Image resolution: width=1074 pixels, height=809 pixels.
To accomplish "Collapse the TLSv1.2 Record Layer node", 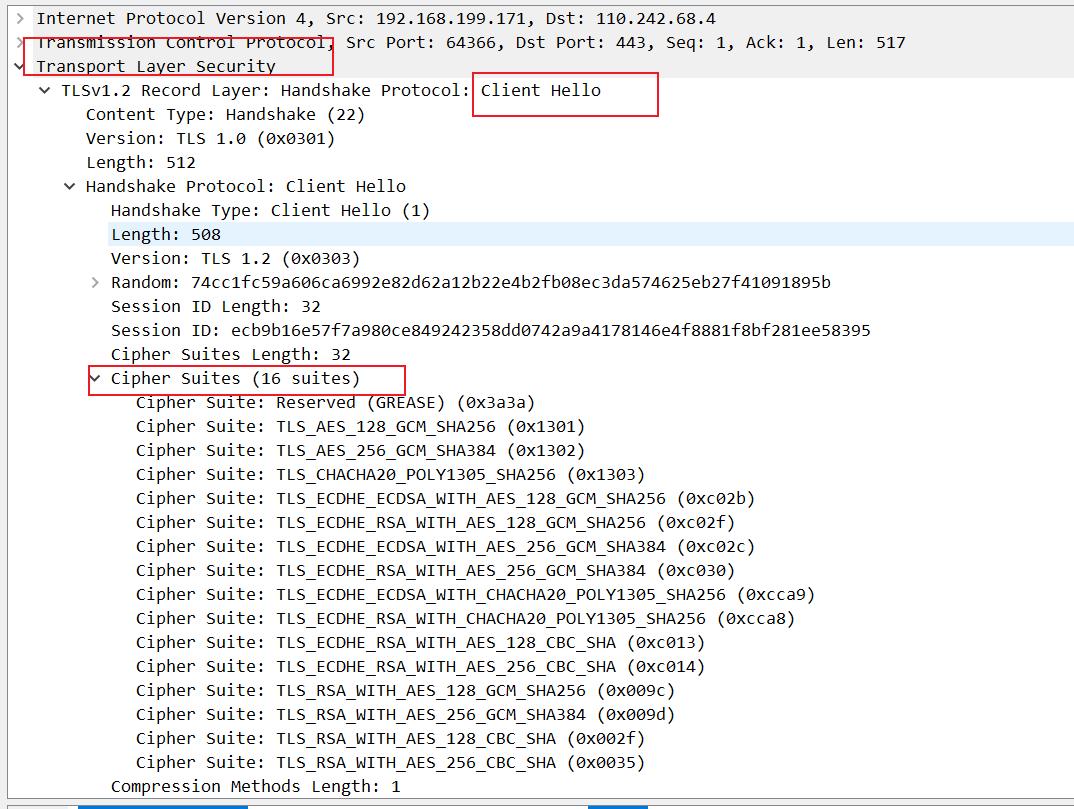I will tap(45, 90).
